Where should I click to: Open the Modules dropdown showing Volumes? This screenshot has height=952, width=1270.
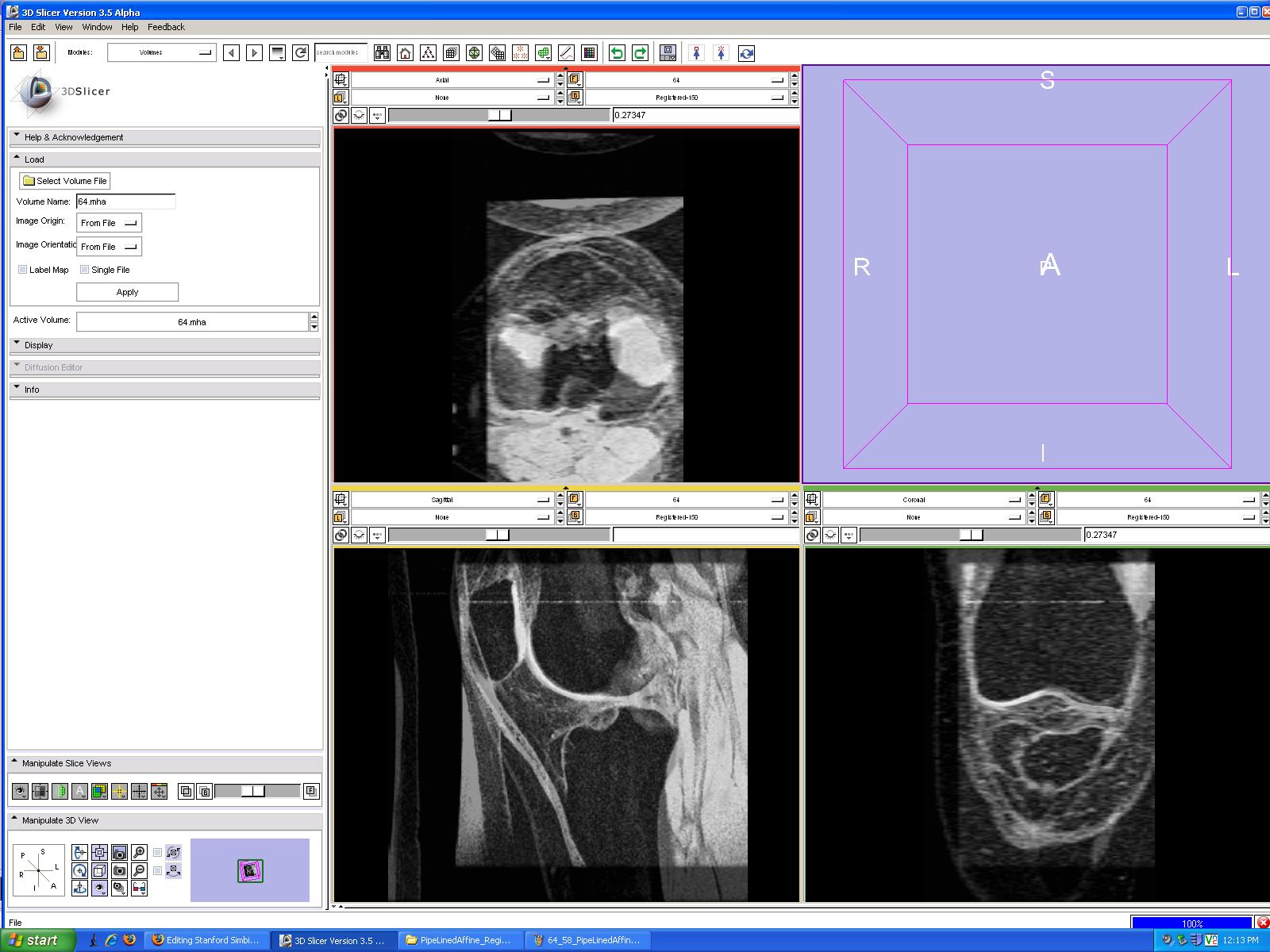point(162,52)
